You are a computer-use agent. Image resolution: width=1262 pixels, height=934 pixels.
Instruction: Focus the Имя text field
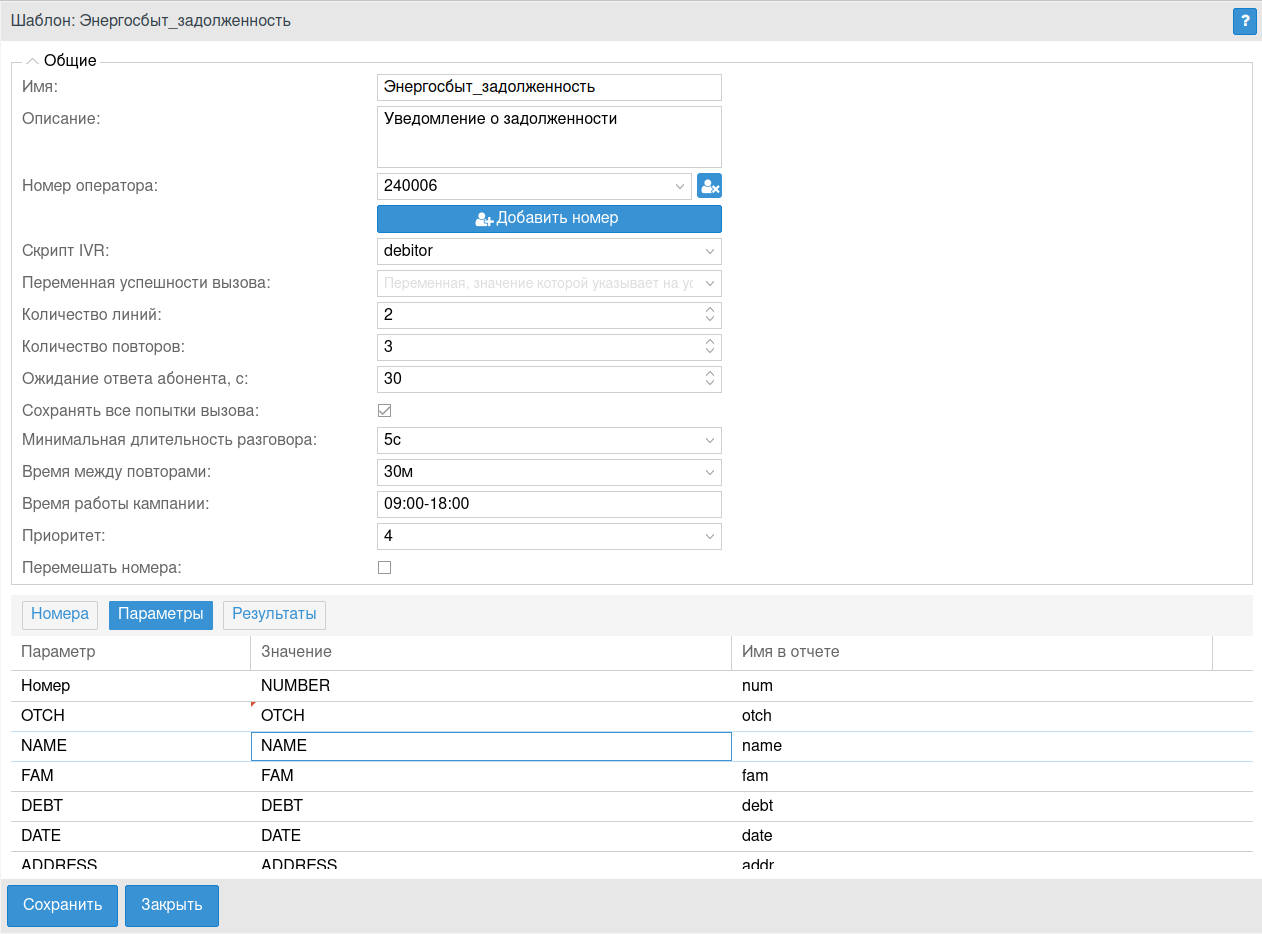coord(548,87)
